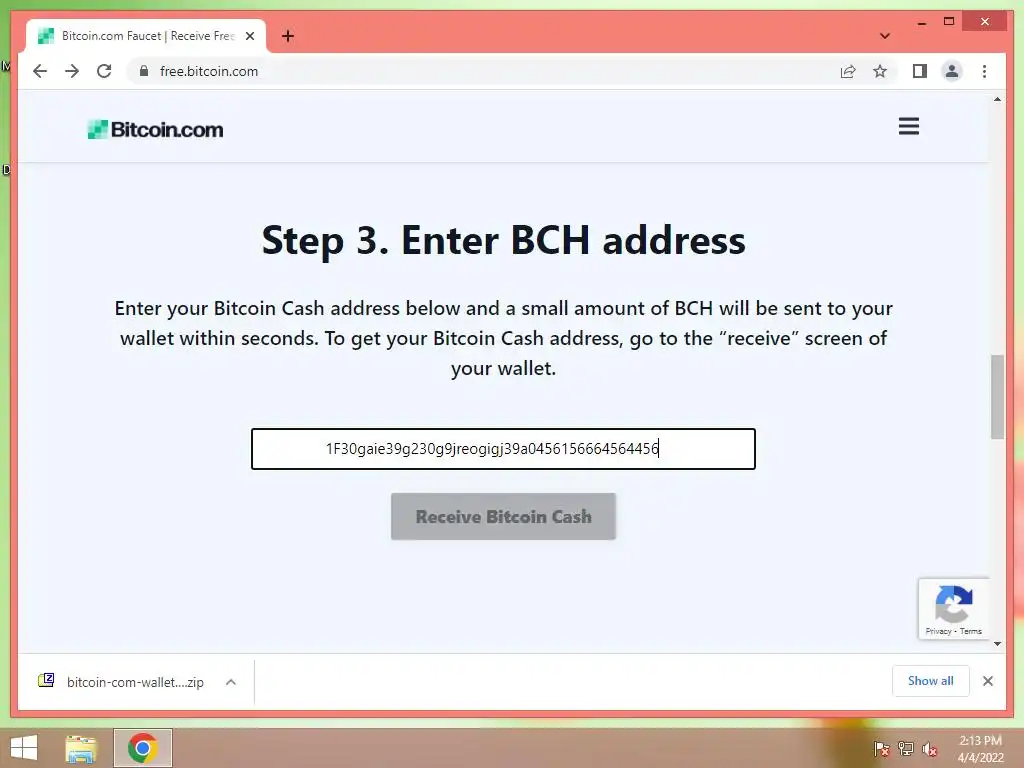Click the page vertical scrollbar thumb
The image size is (1024, 768).
coord(997,397)
